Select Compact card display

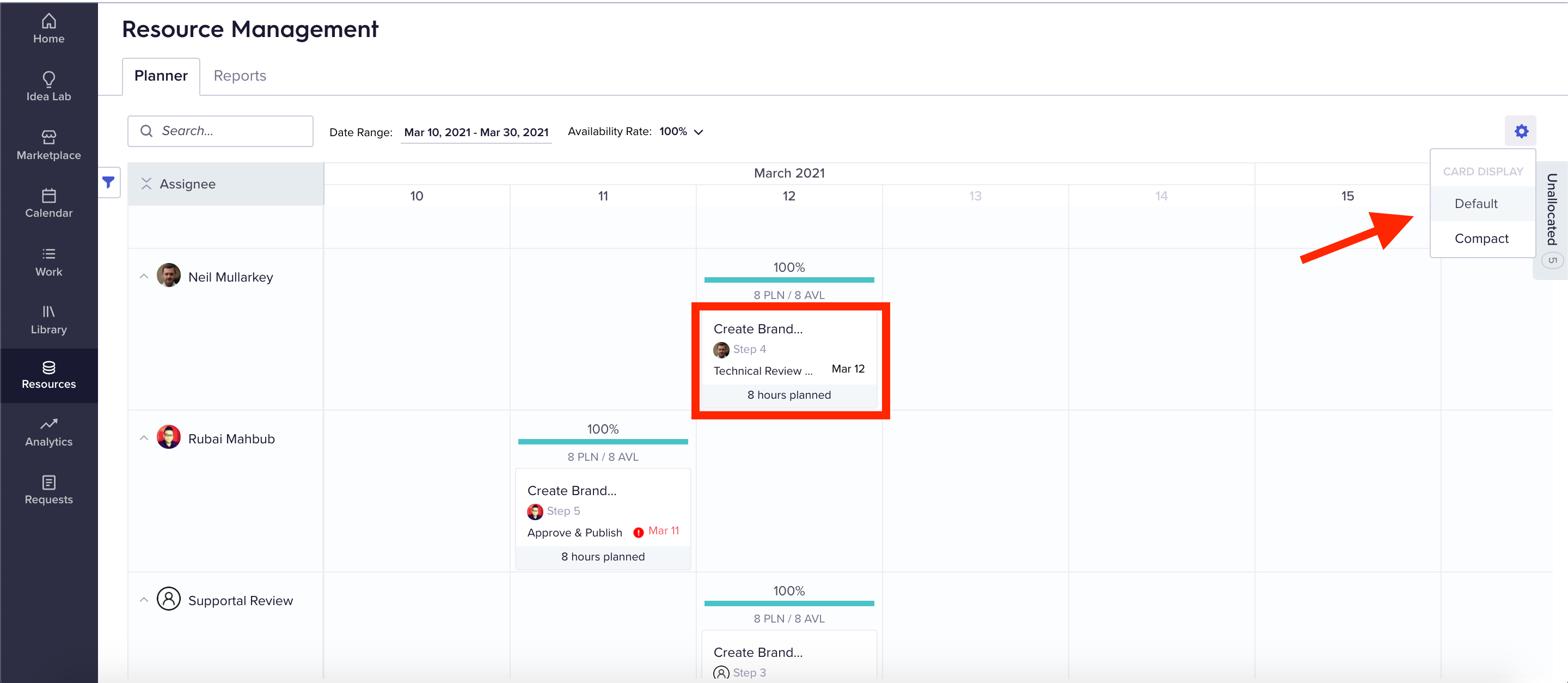[1483, 239]
